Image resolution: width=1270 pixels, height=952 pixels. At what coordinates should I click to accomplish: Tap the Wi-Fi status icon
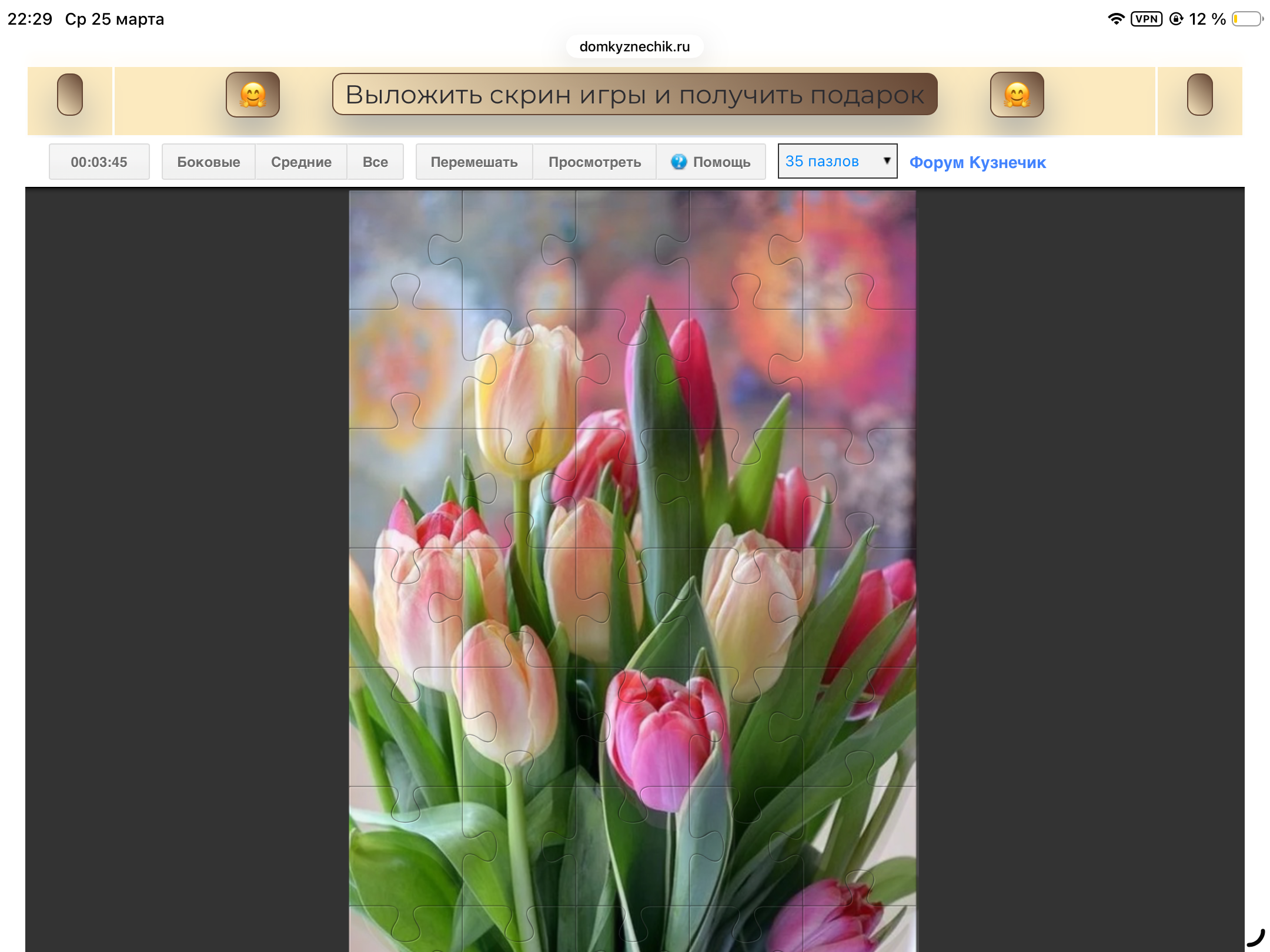click(x=1115, y=19)
